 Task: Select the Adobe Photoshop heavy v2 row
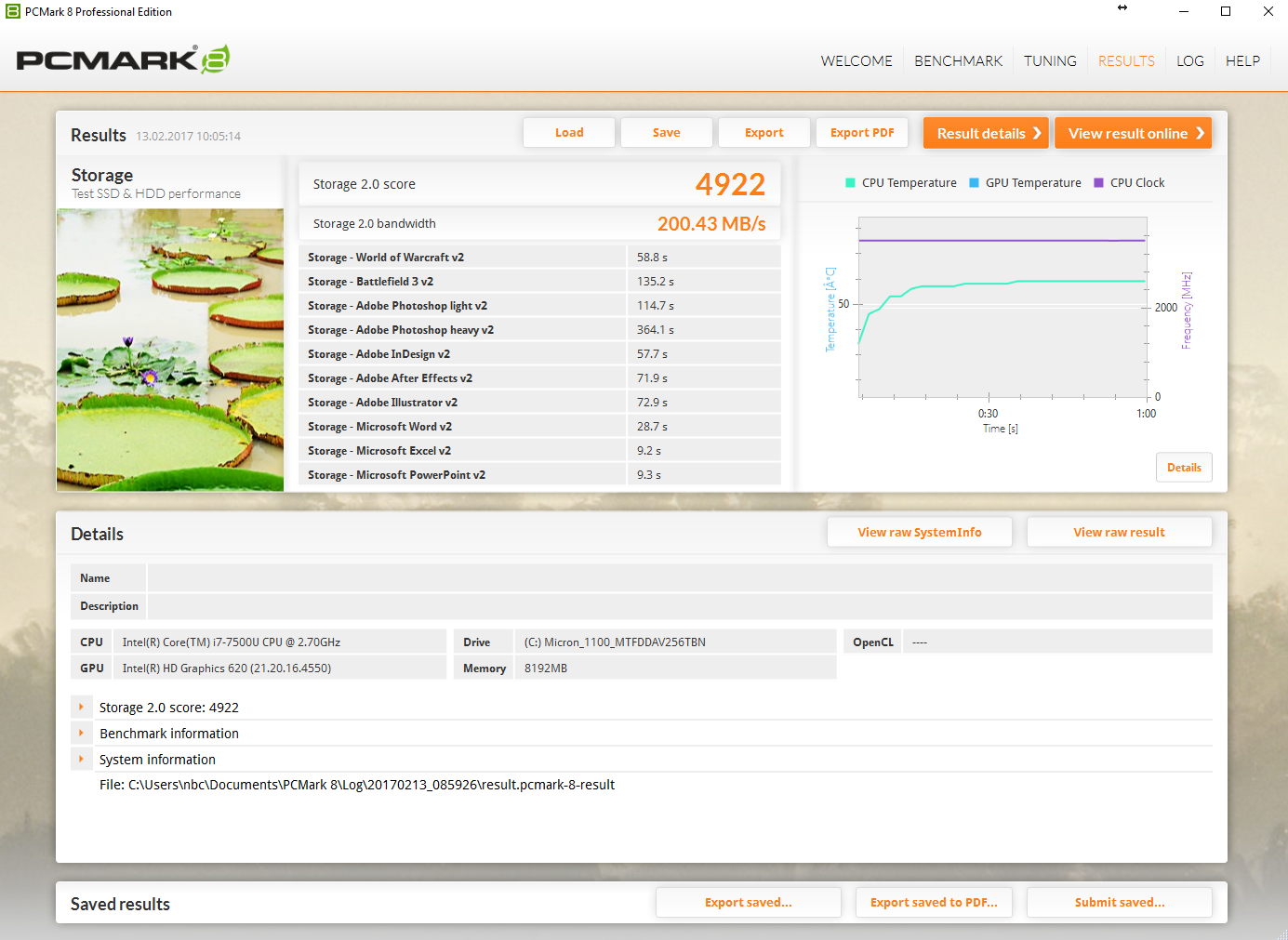point(539,330)
